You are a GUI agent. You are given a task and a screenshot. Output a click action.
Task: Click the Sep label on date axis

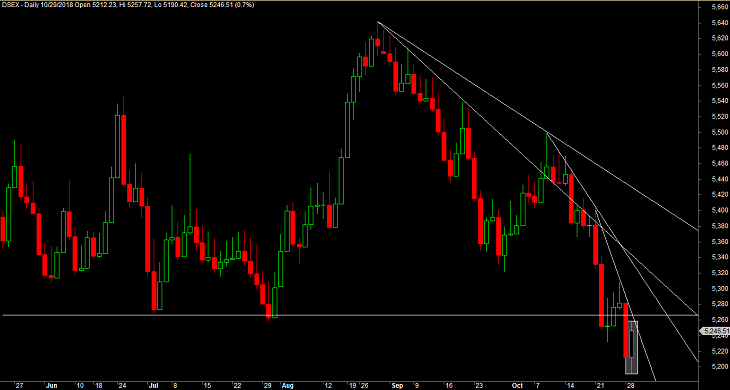(397, 386)
